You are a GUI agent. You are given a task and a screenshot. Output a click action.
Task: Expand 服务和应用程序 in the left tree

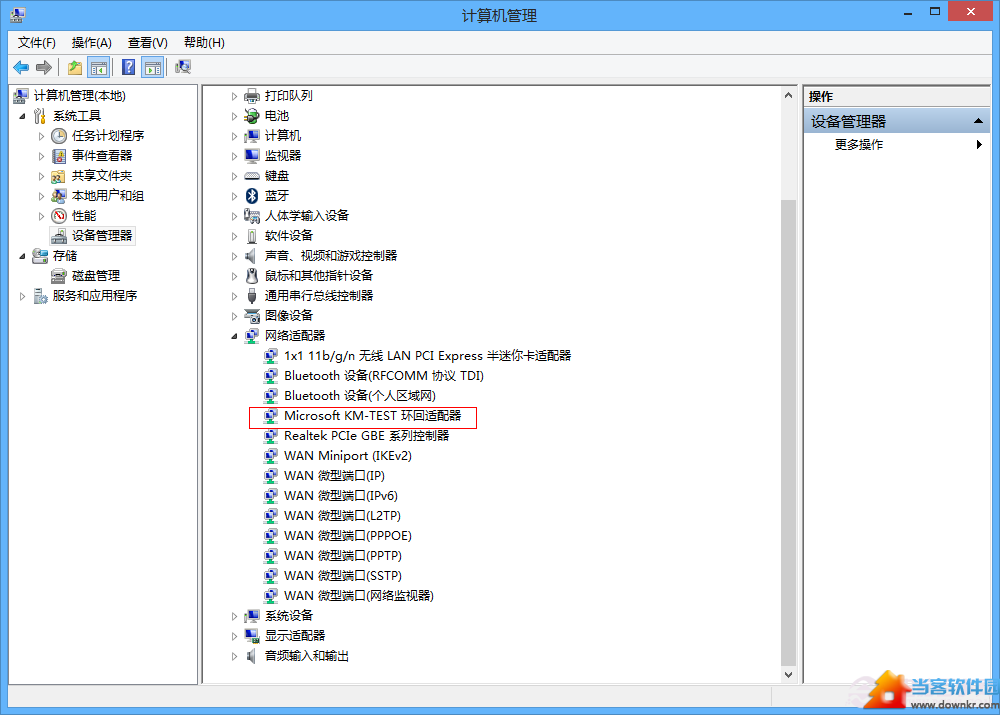pos(23,296)
